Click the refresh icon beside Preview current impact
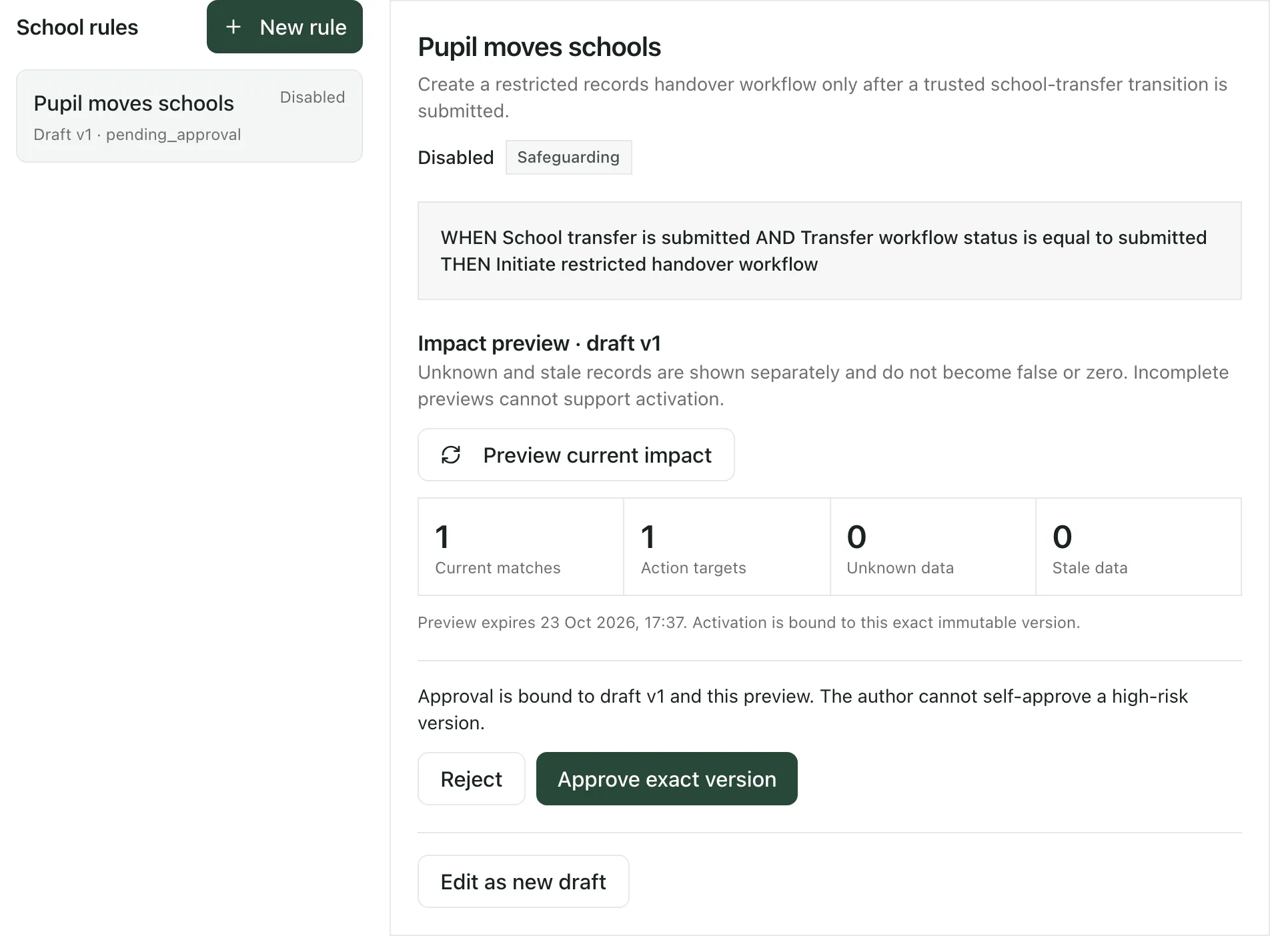The image size is (1286, 952). 451,455
